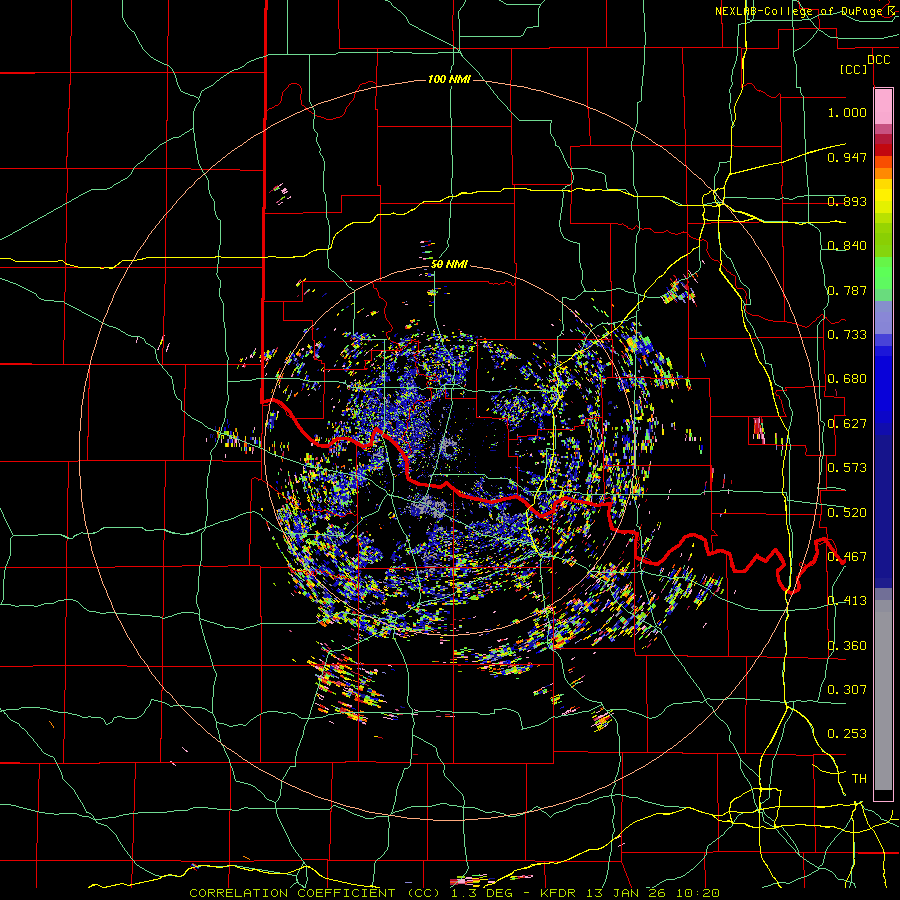900x900 pixels.
Task: Click the 0.627 legend value
Action: click(847, 424)
